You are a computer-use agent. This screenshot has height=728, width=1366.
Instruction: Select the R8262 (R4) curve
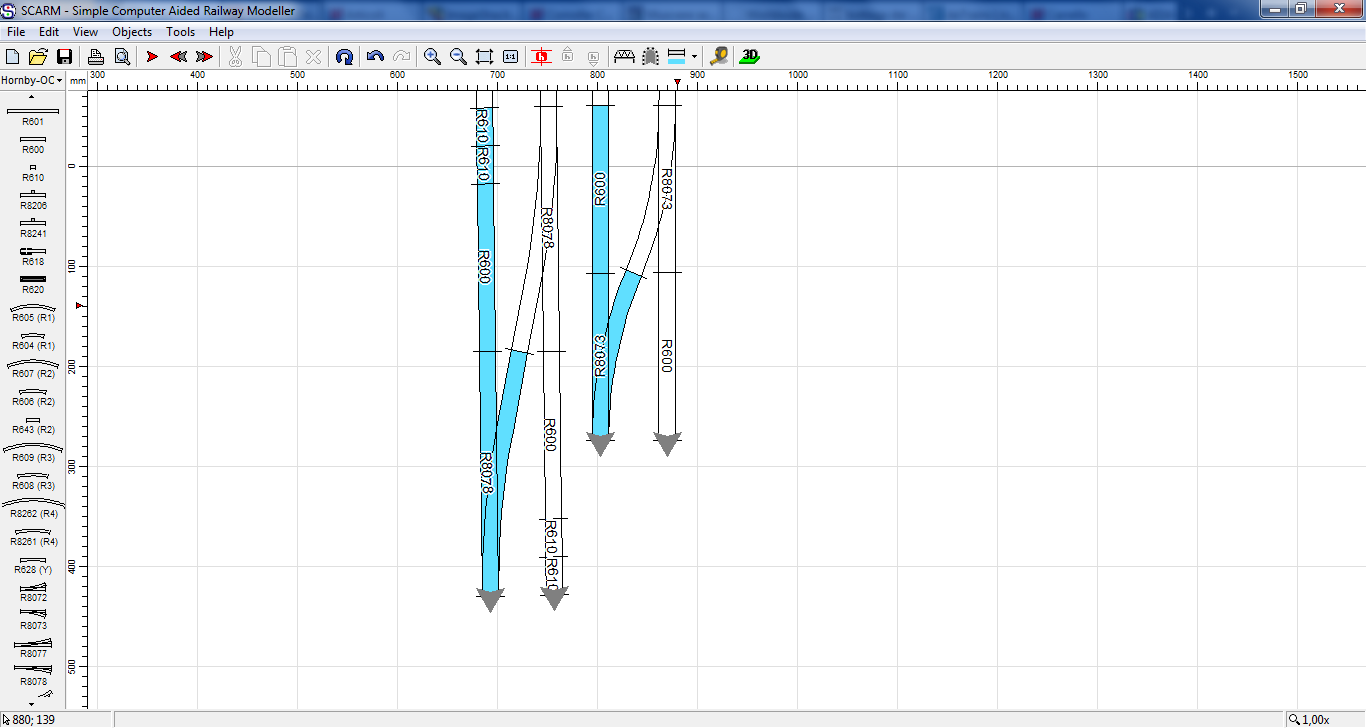(33, 507)
